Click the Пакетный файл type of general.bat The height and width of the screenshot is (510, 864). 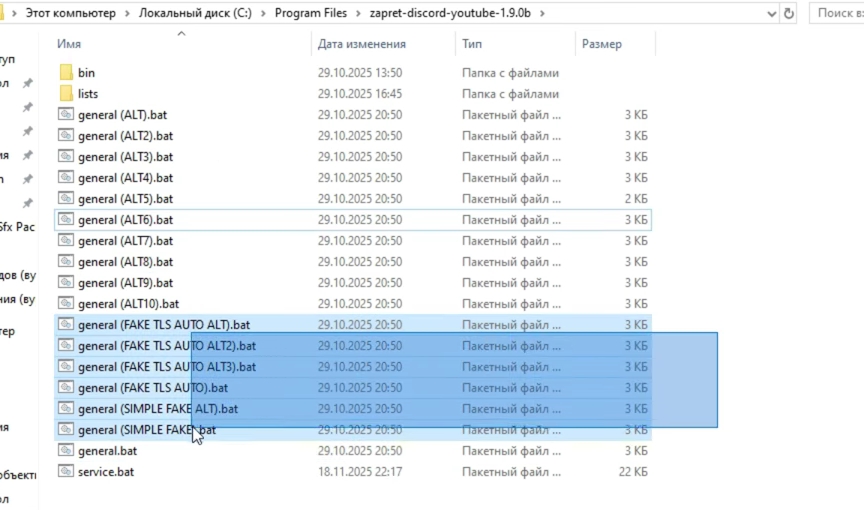(x=511, y=451)
